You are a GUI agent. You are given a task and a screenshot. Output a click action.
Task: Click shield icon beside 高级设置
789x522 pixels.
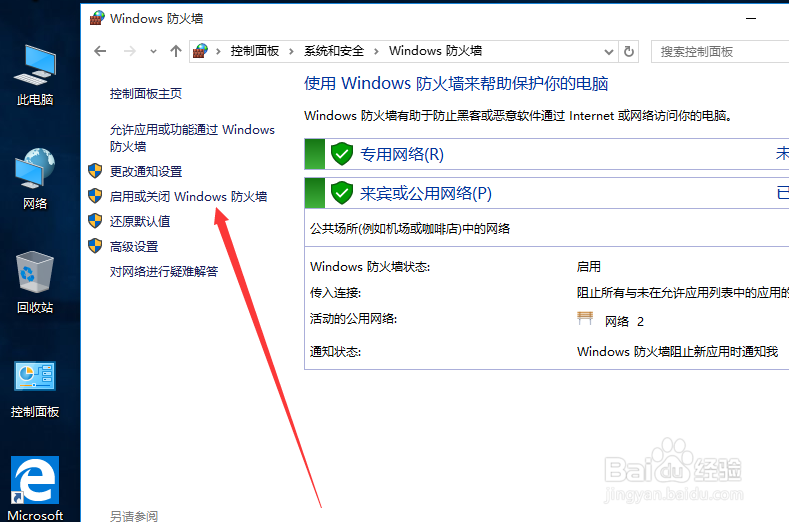[x=95, y=246]
